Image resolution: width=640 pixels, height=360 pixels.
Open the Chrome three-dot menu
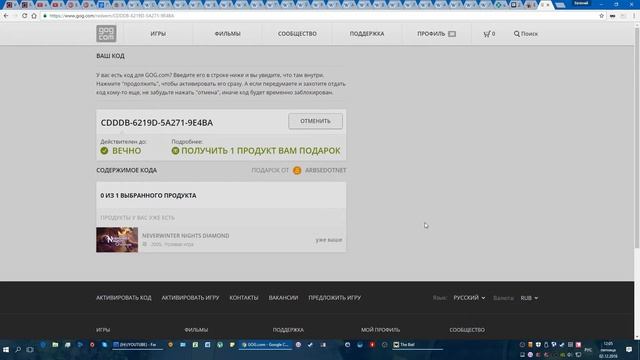click(634, 16)
